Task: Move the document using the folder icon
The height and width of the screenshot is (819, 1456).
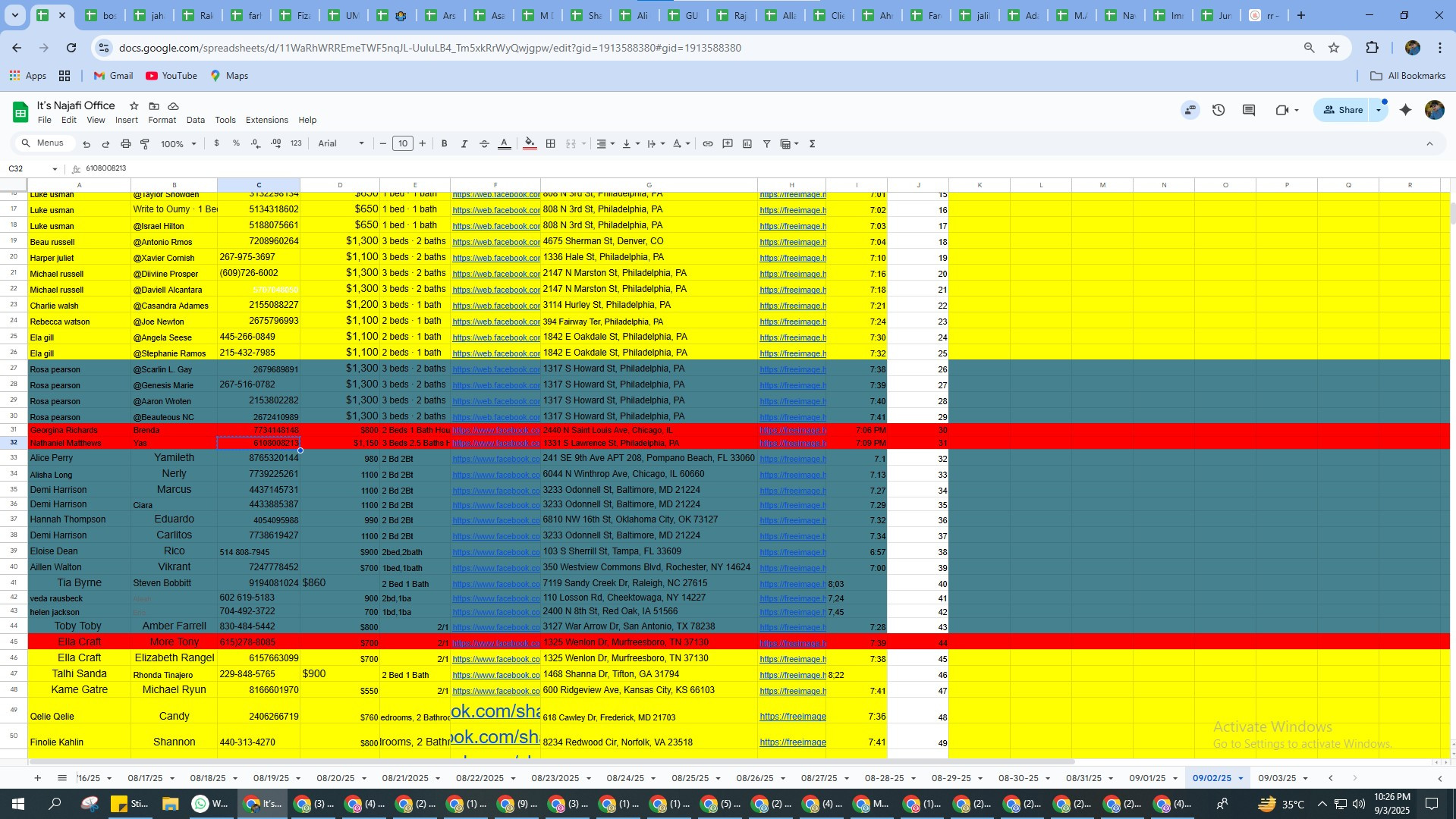Action: coord(154,106)
